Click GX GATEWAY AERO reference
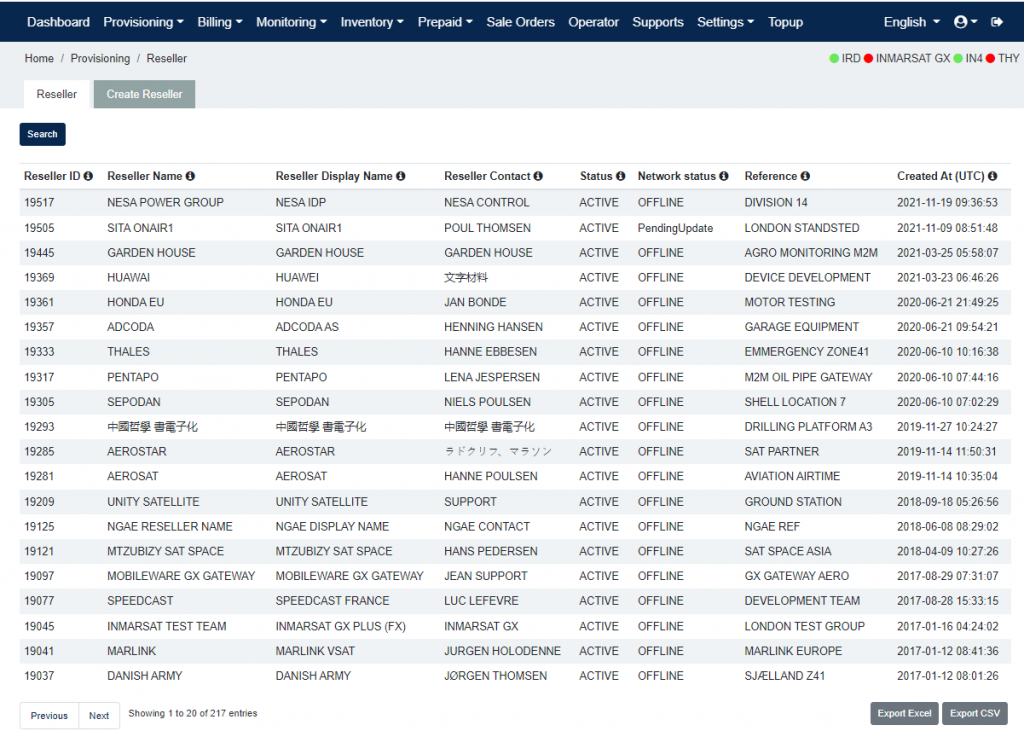 pos(796,577)
